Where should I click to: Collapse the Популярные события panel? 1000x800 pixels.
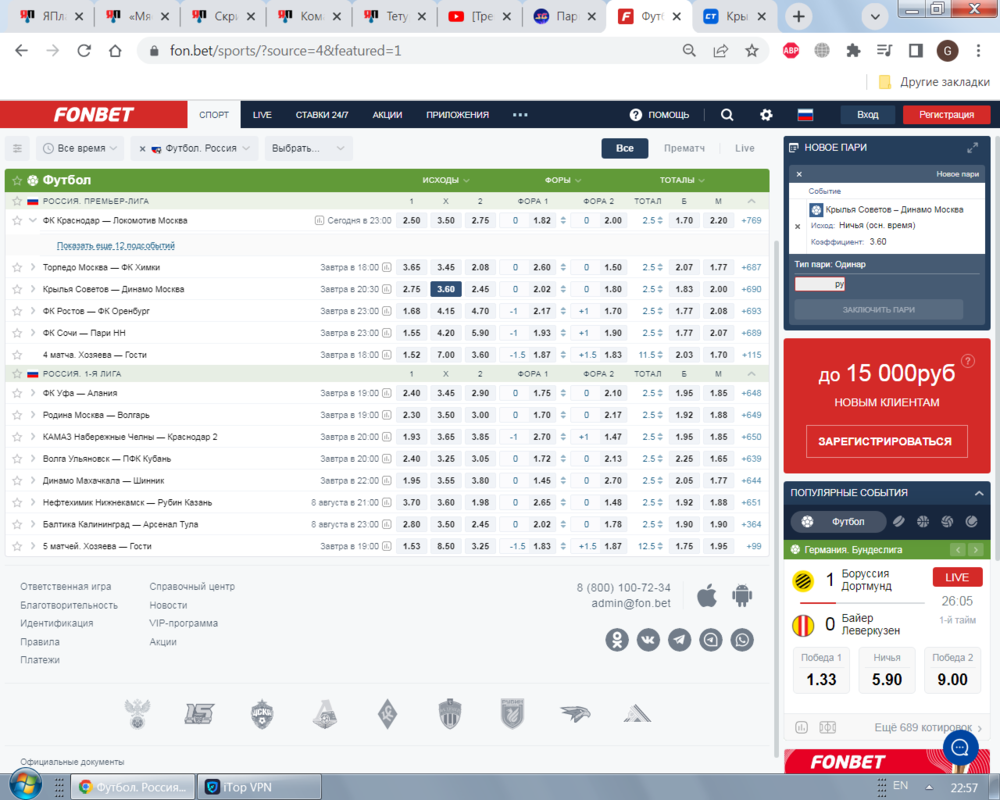pyautogui.click(x=979, y=493)
